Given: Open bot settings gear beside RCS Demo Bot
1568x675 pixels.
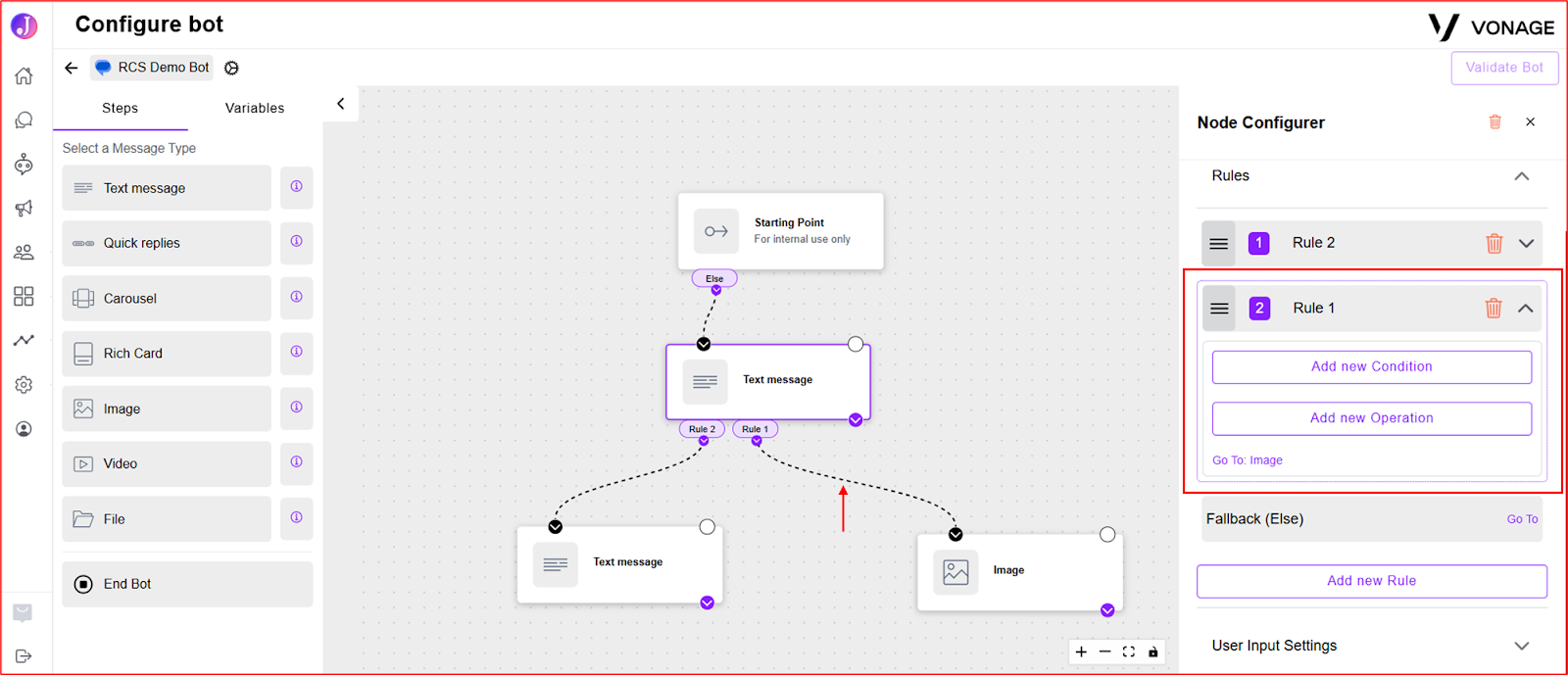Looking at the screenshot, I should click(231, 68).
